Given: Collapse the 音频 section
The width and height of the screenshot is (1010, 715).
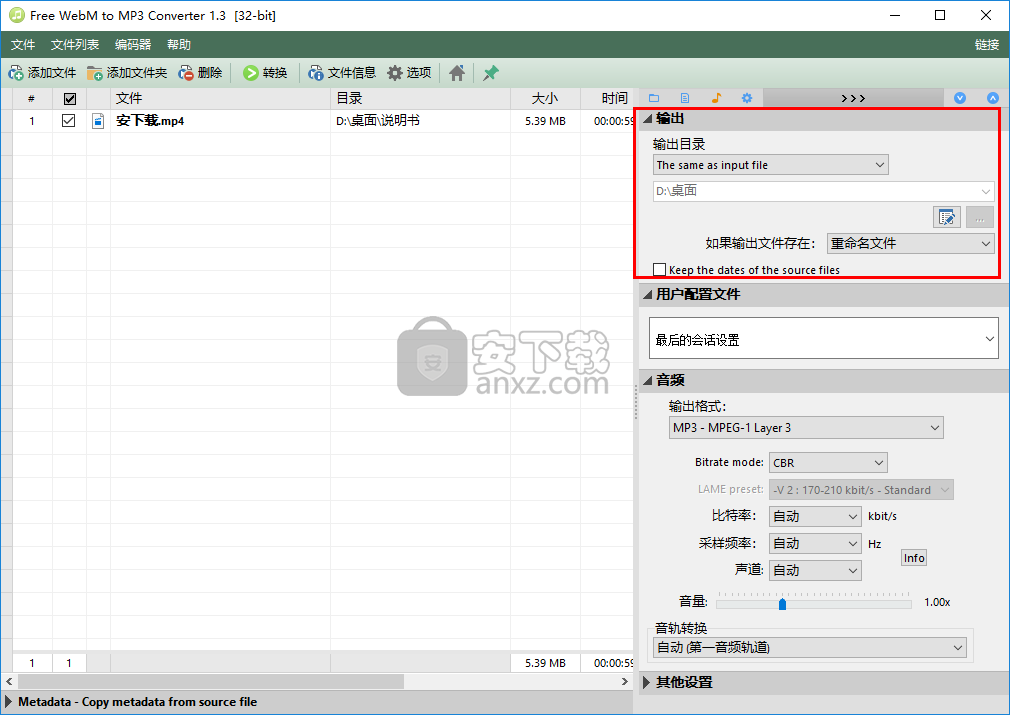Looking at the screenshot, I should 648,381.
